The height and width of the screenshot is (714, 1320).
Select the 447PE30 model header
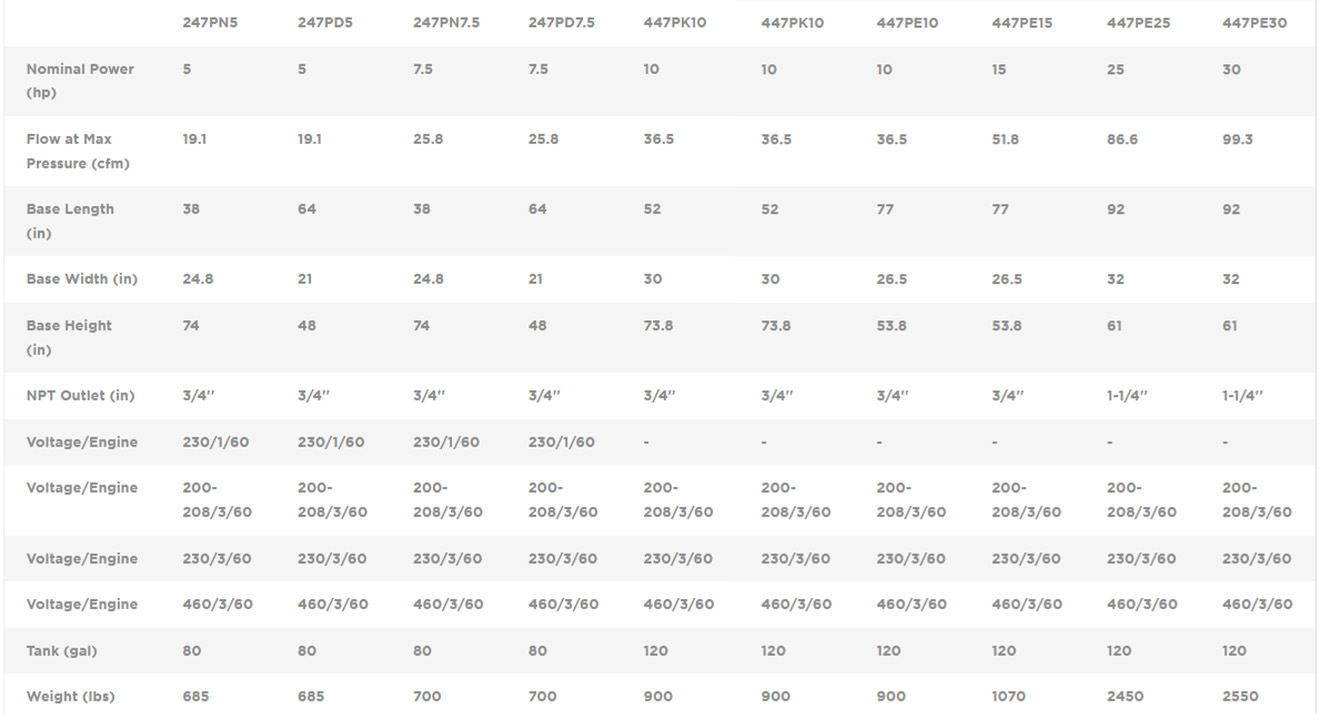click(1254, 23)
